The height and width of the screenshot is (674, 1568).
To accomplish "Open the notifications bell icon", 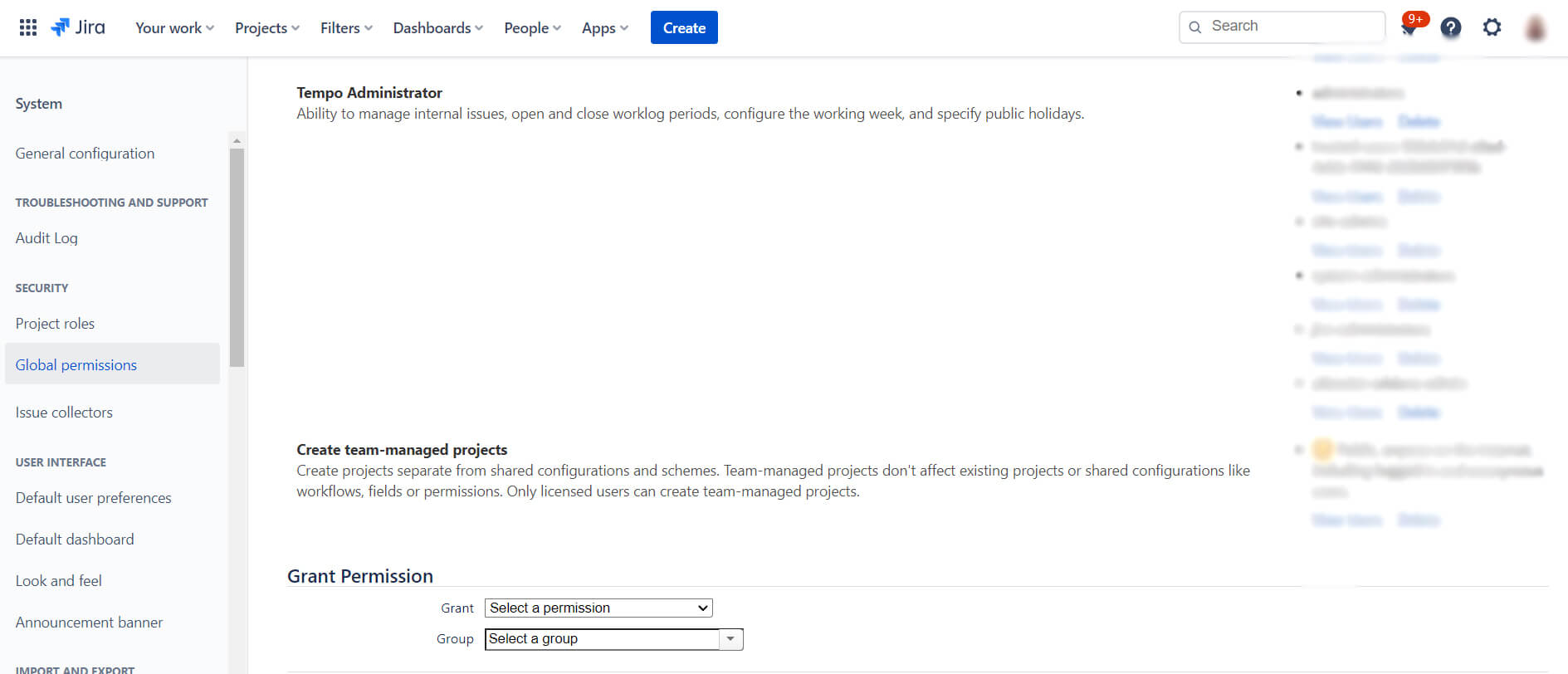I will [x=1409, y=28].
